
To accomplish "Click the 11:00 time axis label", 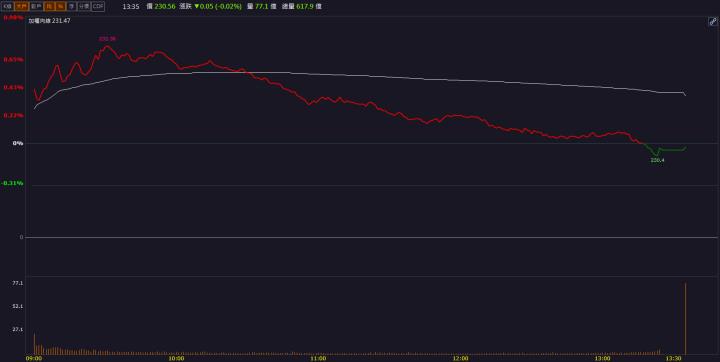I will (x=318, y=358).
